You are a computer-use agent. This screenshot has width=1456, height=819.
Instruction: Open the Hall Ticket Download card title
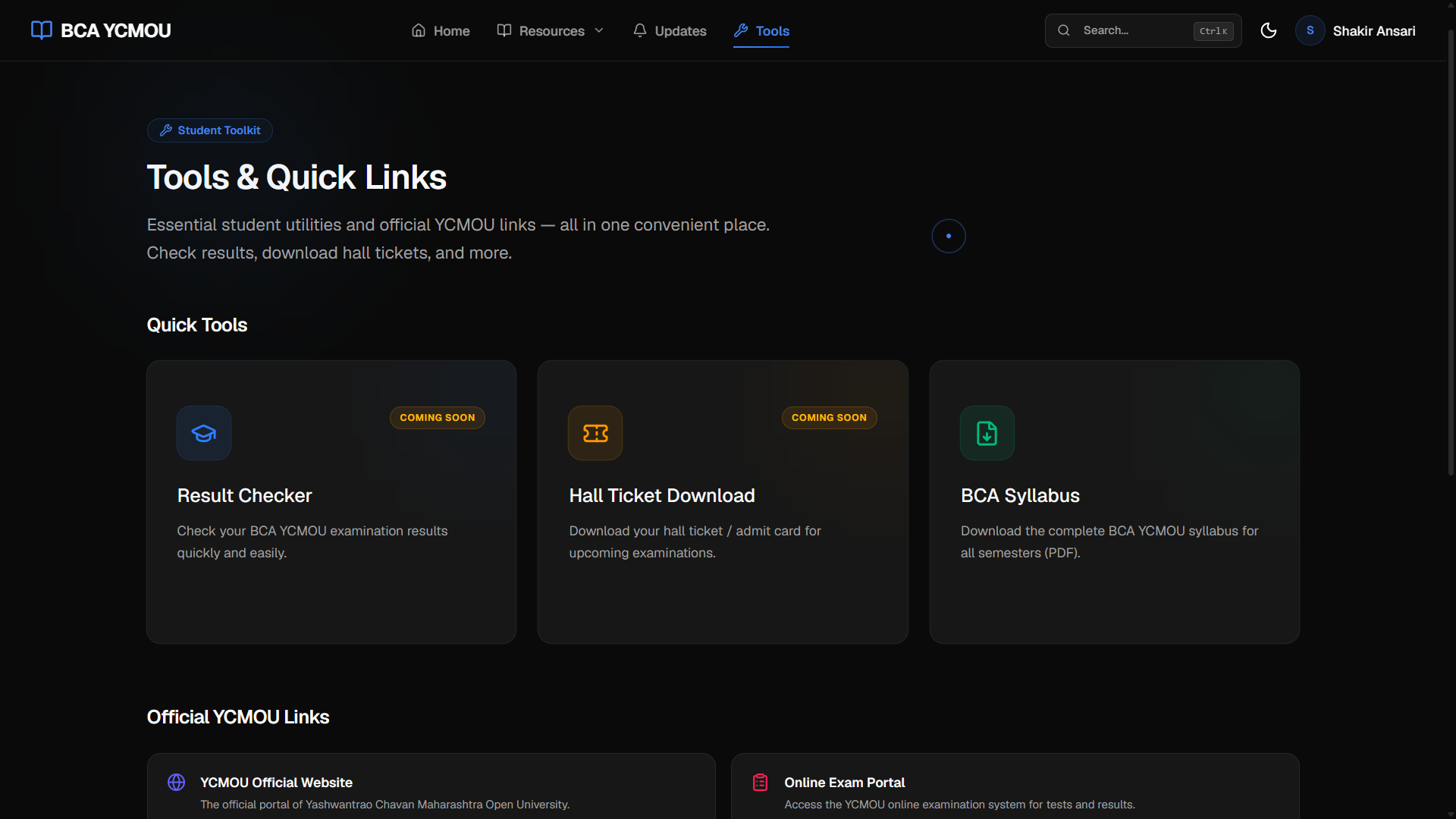662,495
